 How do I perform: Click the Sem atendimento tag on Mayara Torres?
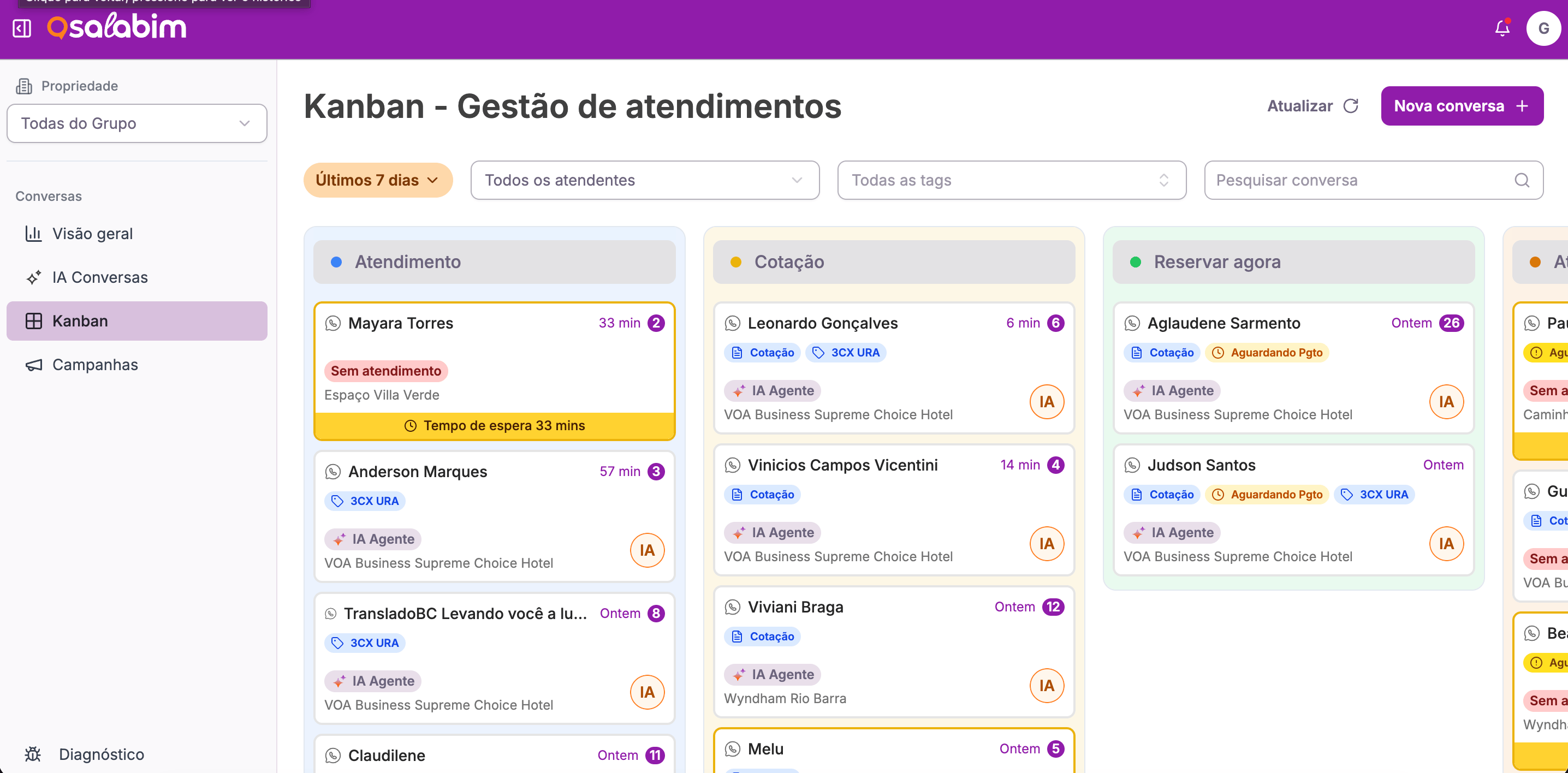[x=386, y=371]
